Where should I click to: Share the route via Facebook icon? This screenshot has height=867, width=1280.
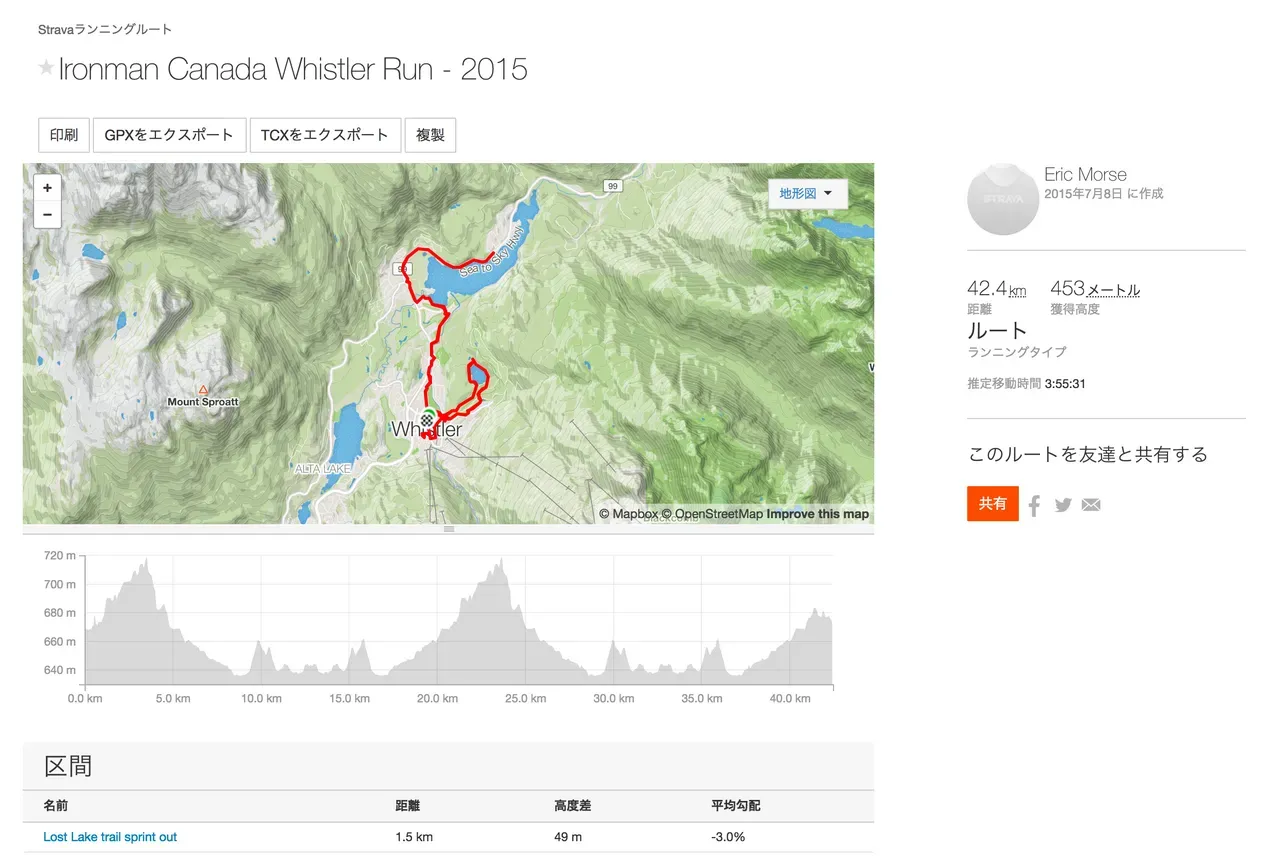(x=1034, y=504)
